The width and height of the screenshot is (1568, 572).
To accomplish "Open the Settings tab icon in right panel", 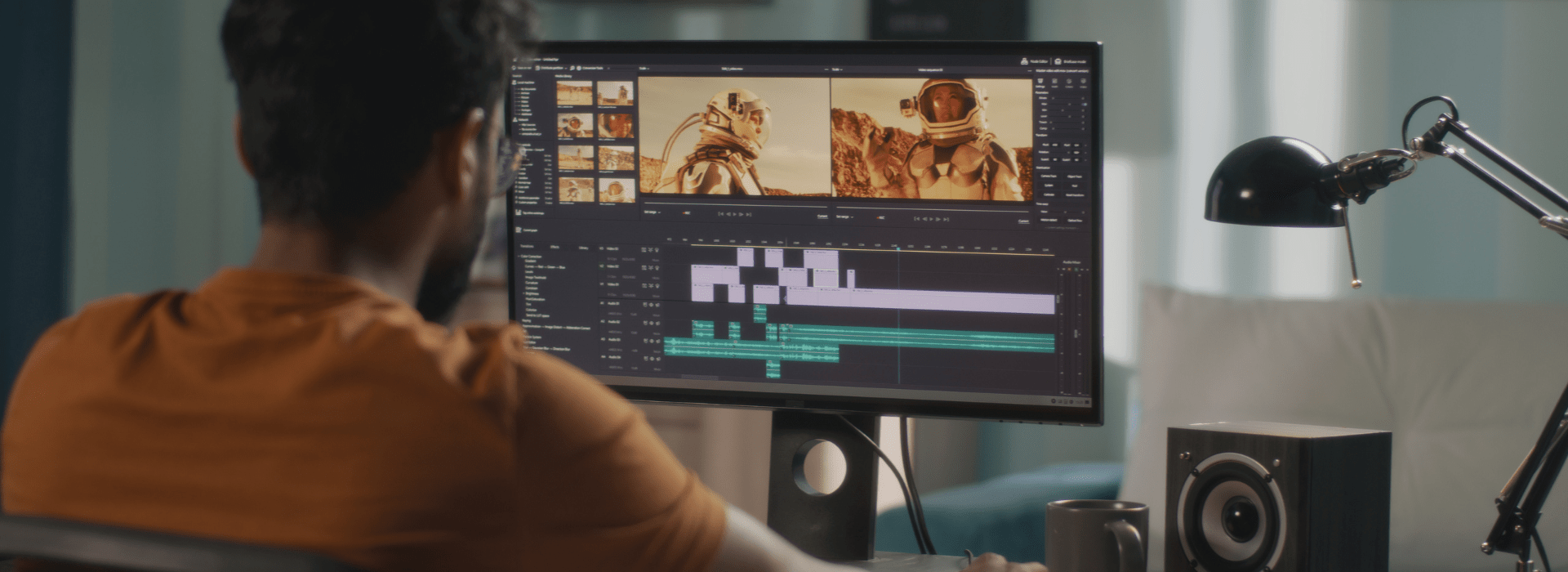I will point(1039,81).
